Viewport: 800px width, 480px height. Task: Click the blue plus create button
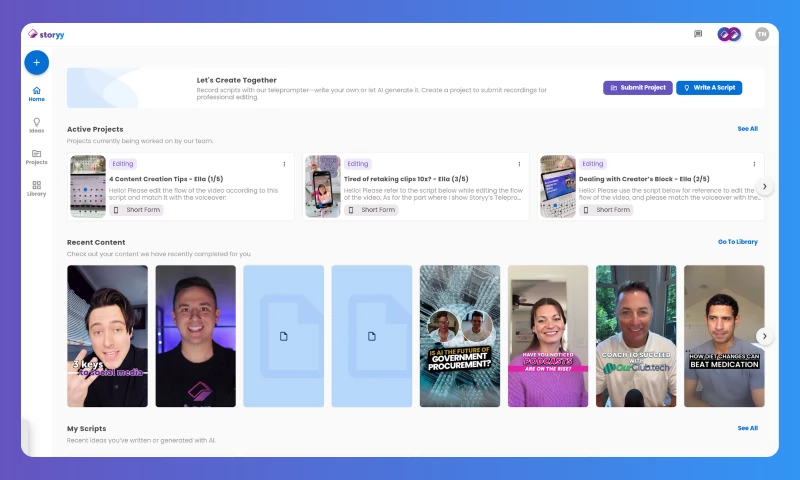(x=36, y=62)
